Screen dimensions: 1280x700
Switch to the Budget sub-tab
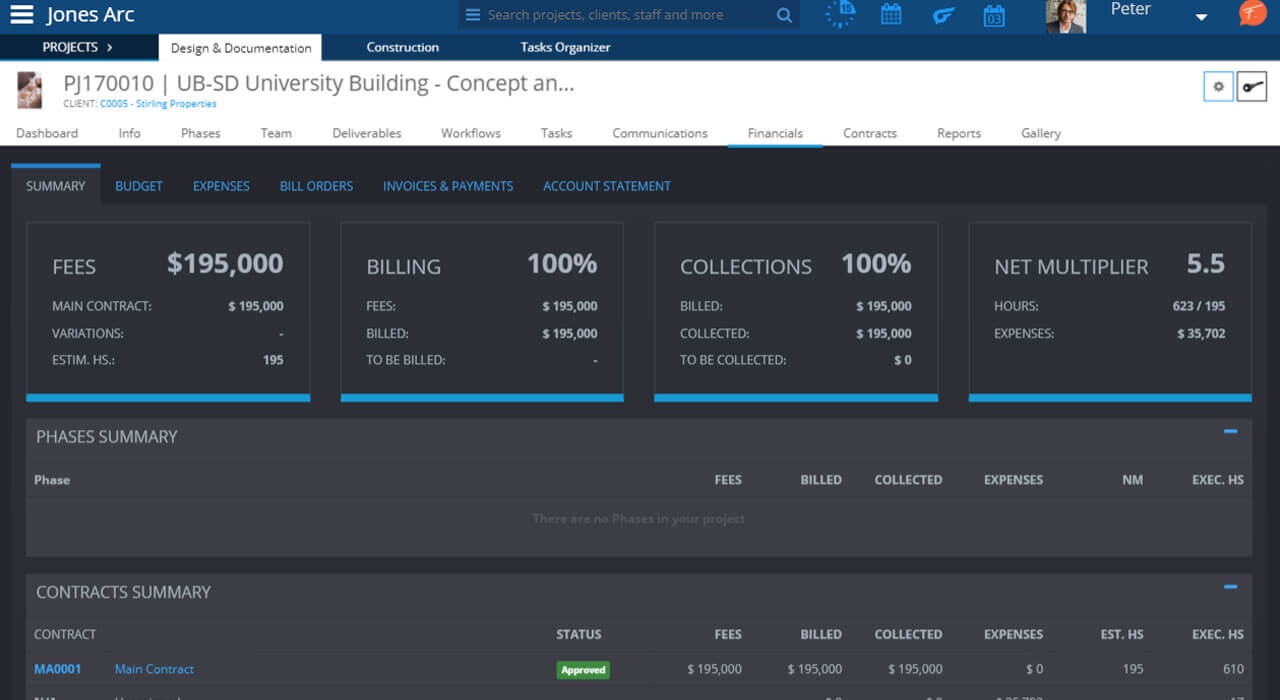click(x=139, y=186)
